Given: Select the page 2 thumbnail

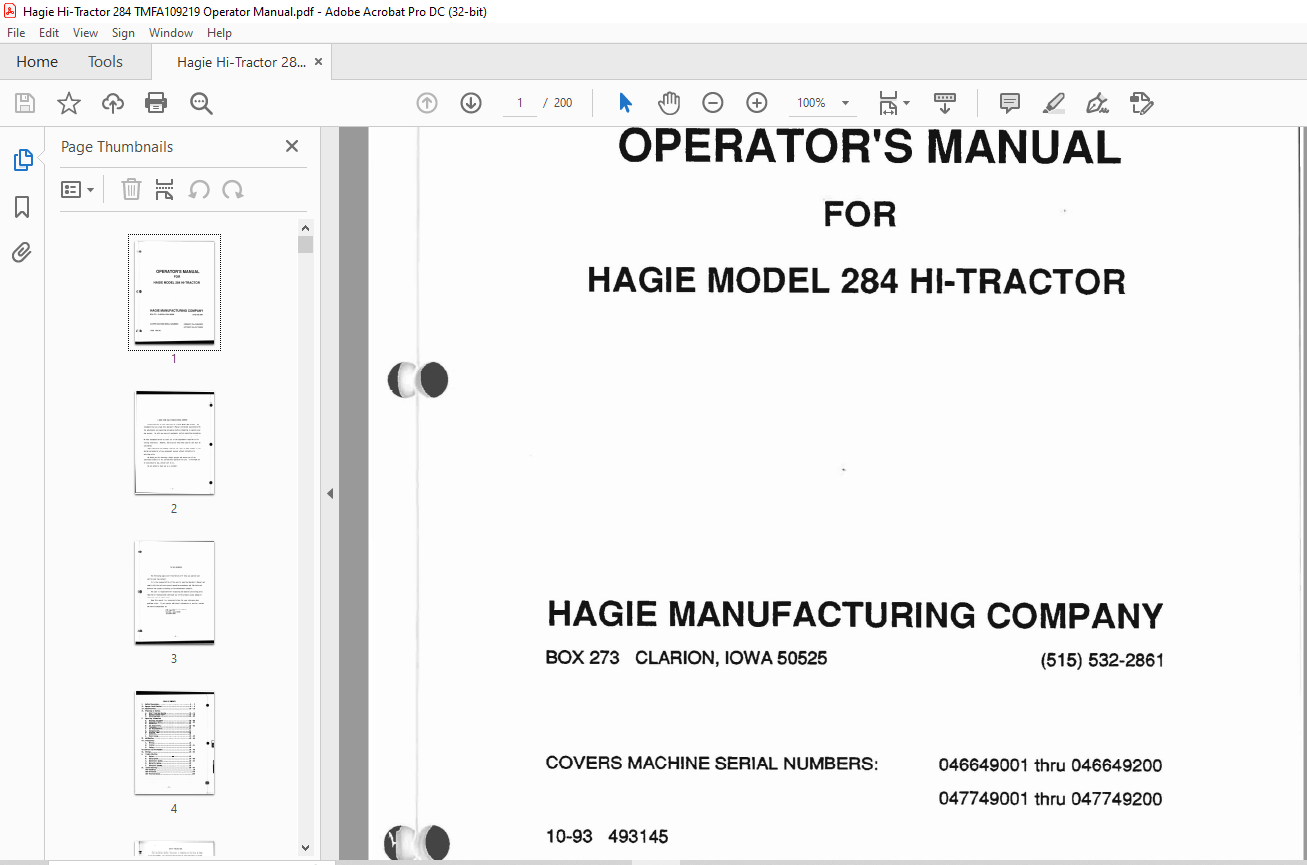Looking at the screenshot, I should [174, 442].
